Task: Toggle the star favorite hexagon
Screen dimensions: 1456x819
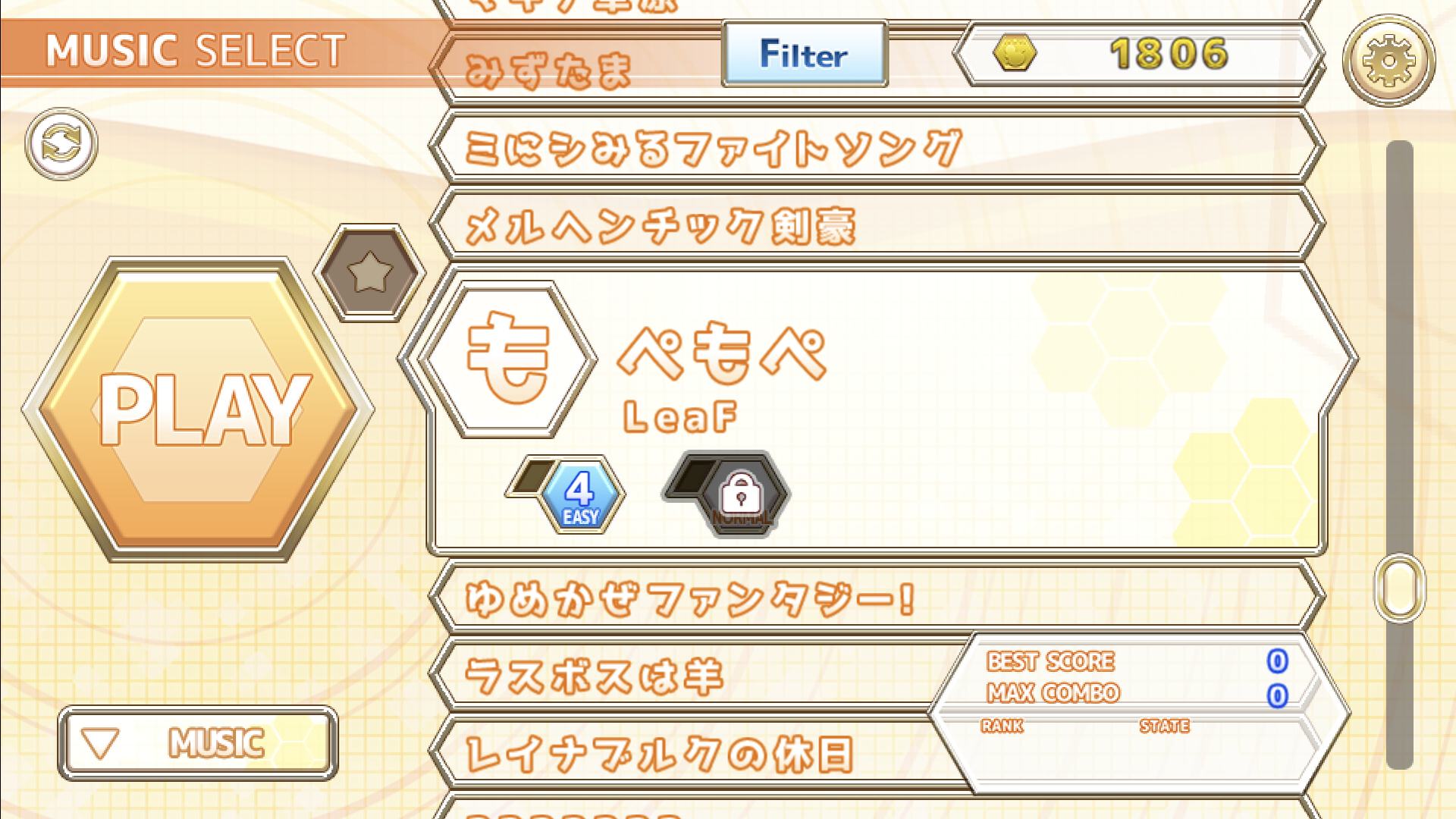Action: [x=369, y=272]
